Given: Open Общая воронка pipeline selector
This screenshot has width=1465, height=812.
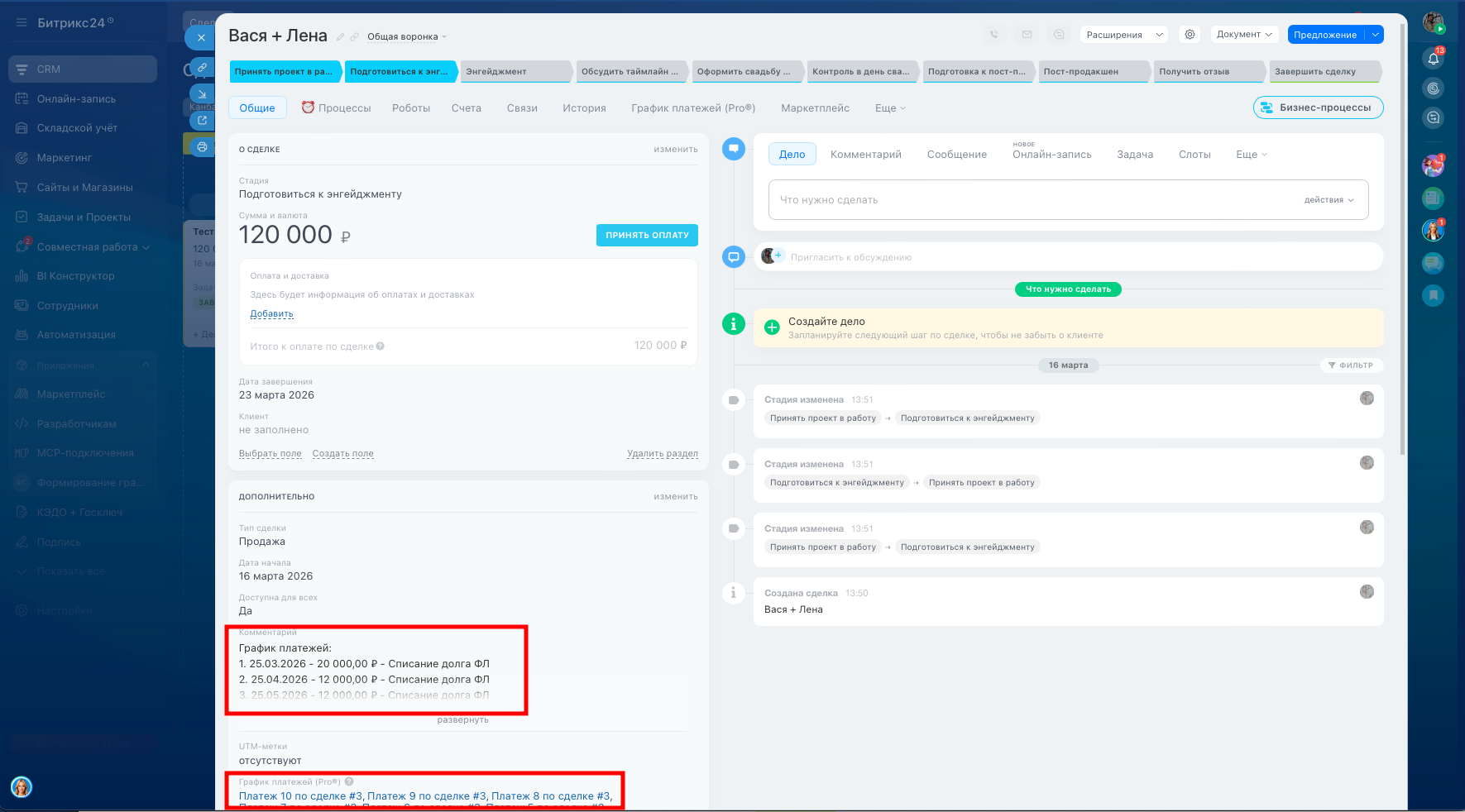Looking at the screenshot, I should pyautogui.click(x=406, y=37).
